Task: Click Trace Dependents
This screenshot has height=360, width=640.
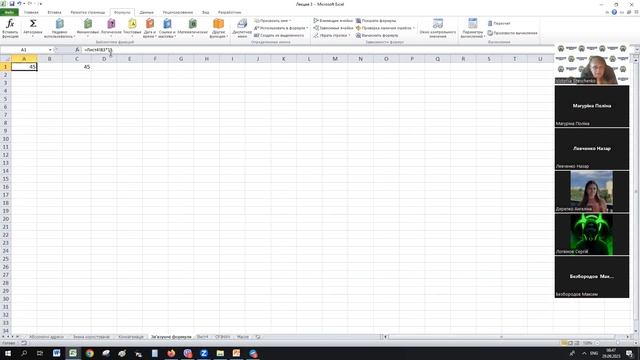Action: coord(333,28)
